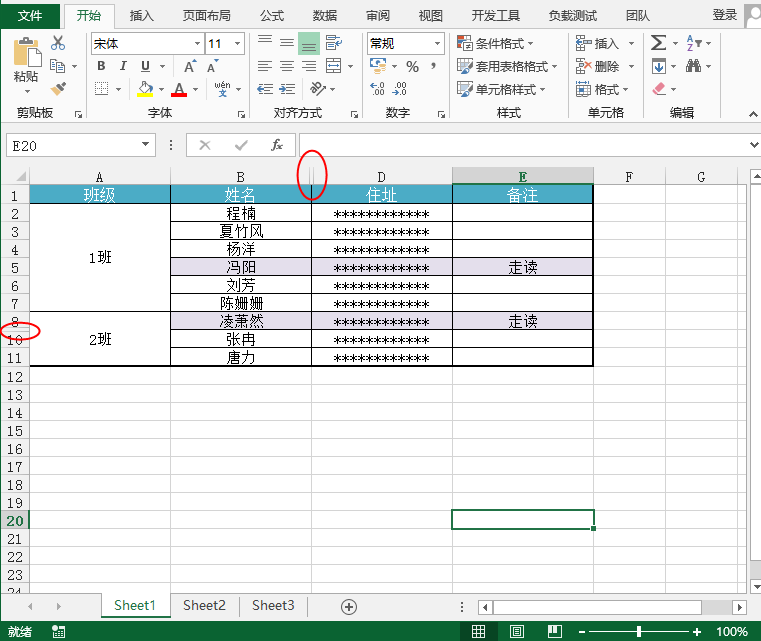
Task: Click inside the formula bar
Action: pyautogui.click(x=524, y=145)
